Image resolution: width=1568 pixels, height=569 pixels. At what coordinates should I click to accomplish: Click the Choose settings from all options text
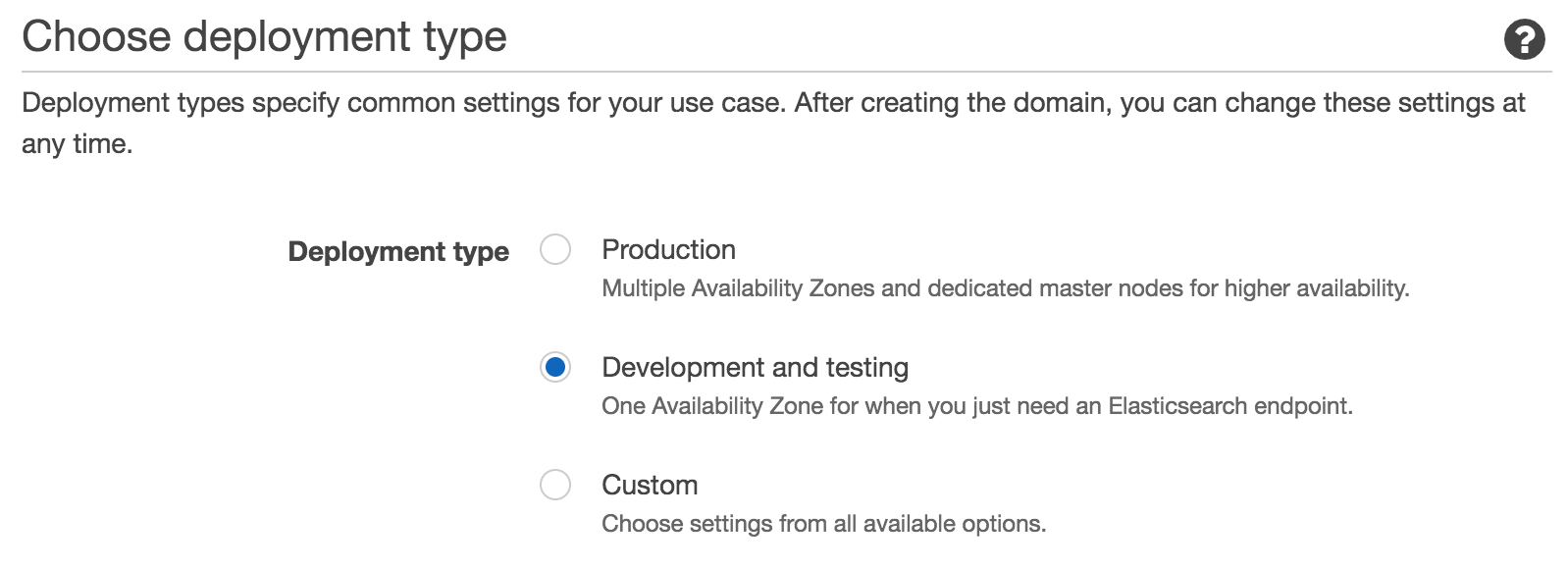pos(823,524)
